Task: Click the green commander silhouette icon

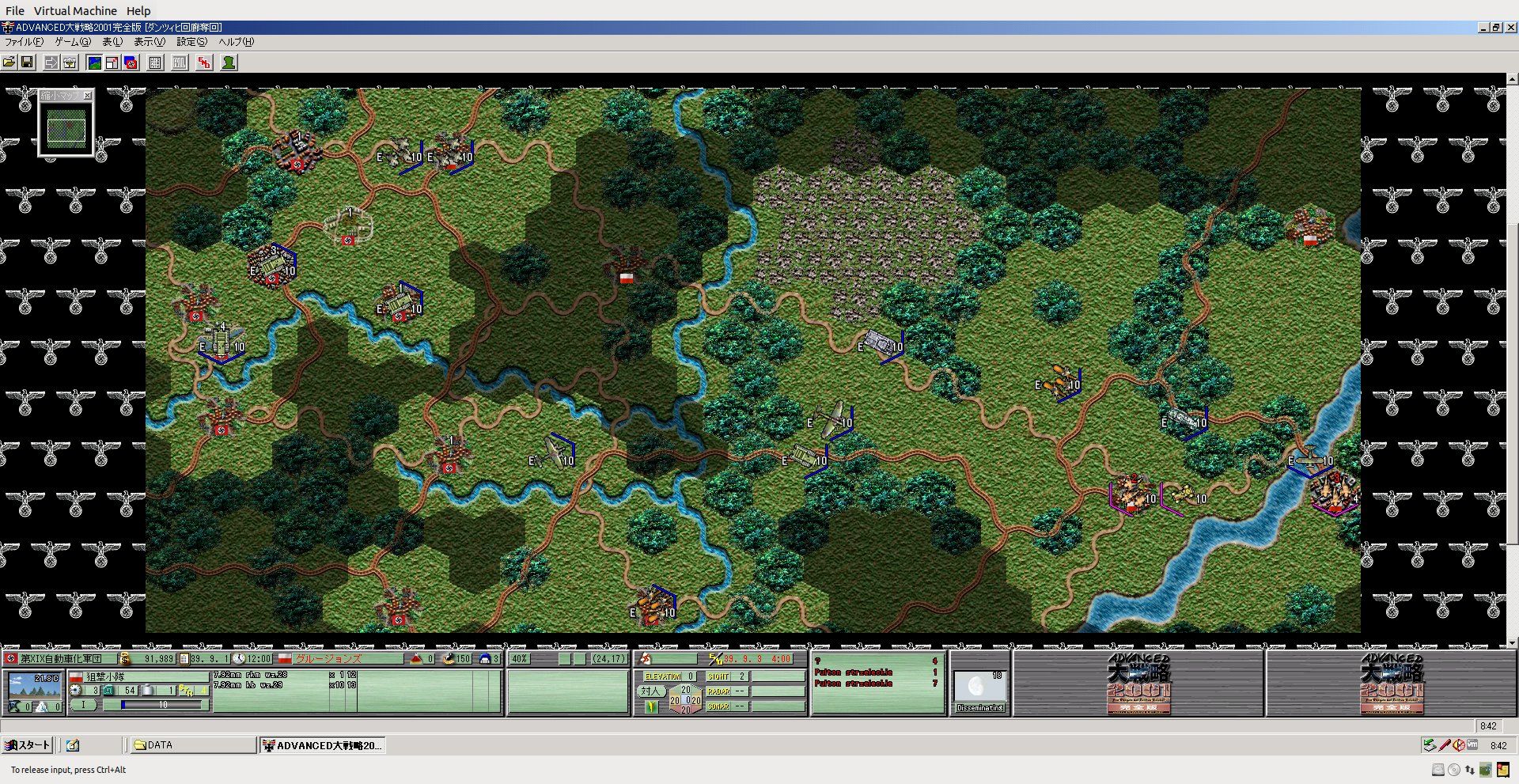Action: click(229, 62)
